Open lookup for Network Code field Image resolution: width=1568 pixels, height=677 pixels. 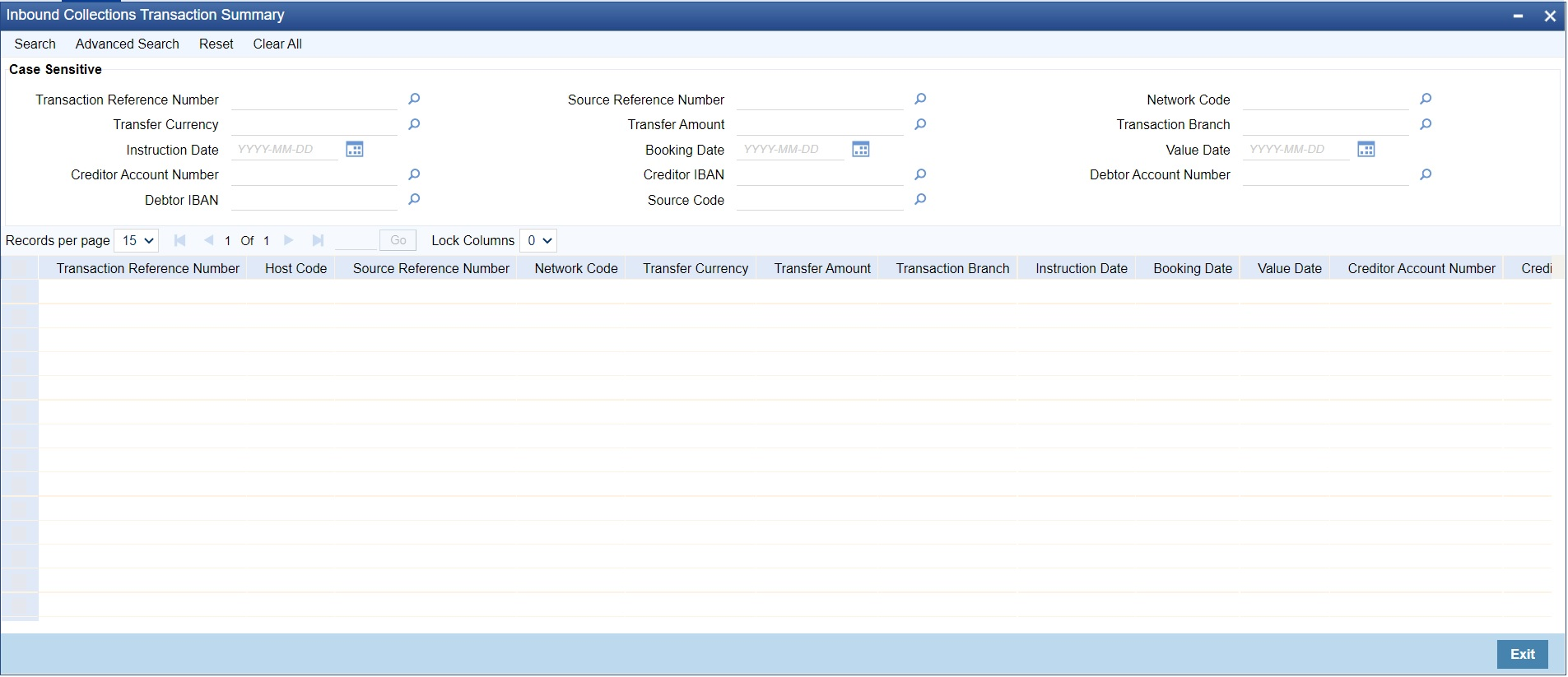click(x=1426, y=99)
